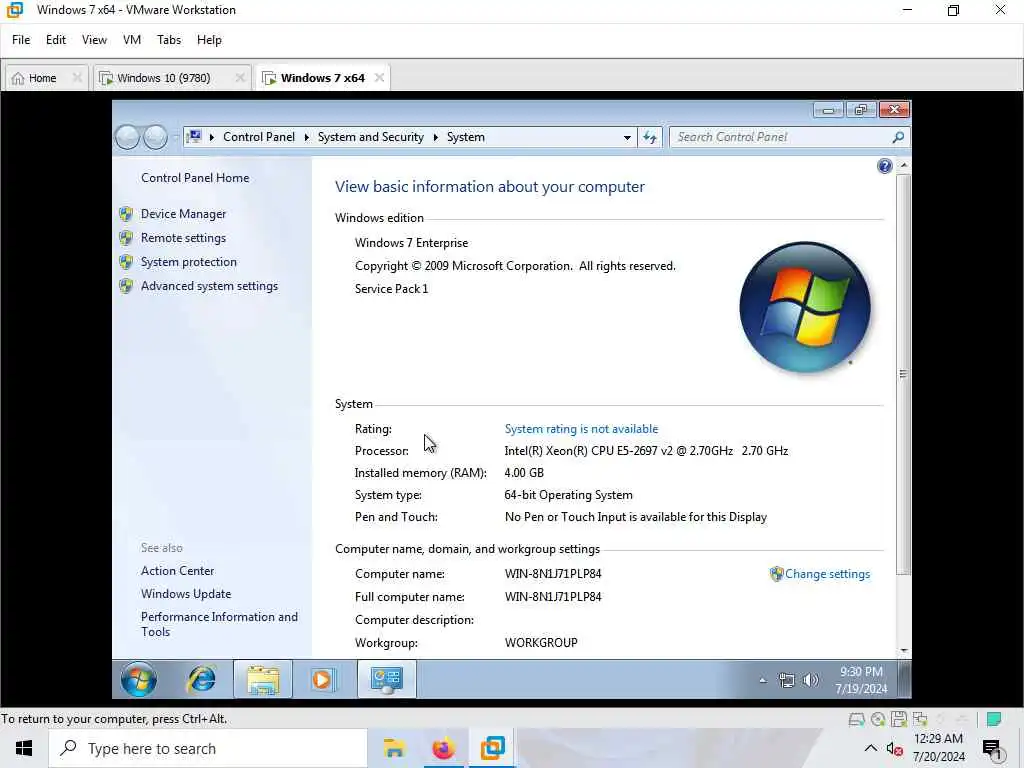
Task: Go to Control Panel Home
Action: click(x=195, y=178)
